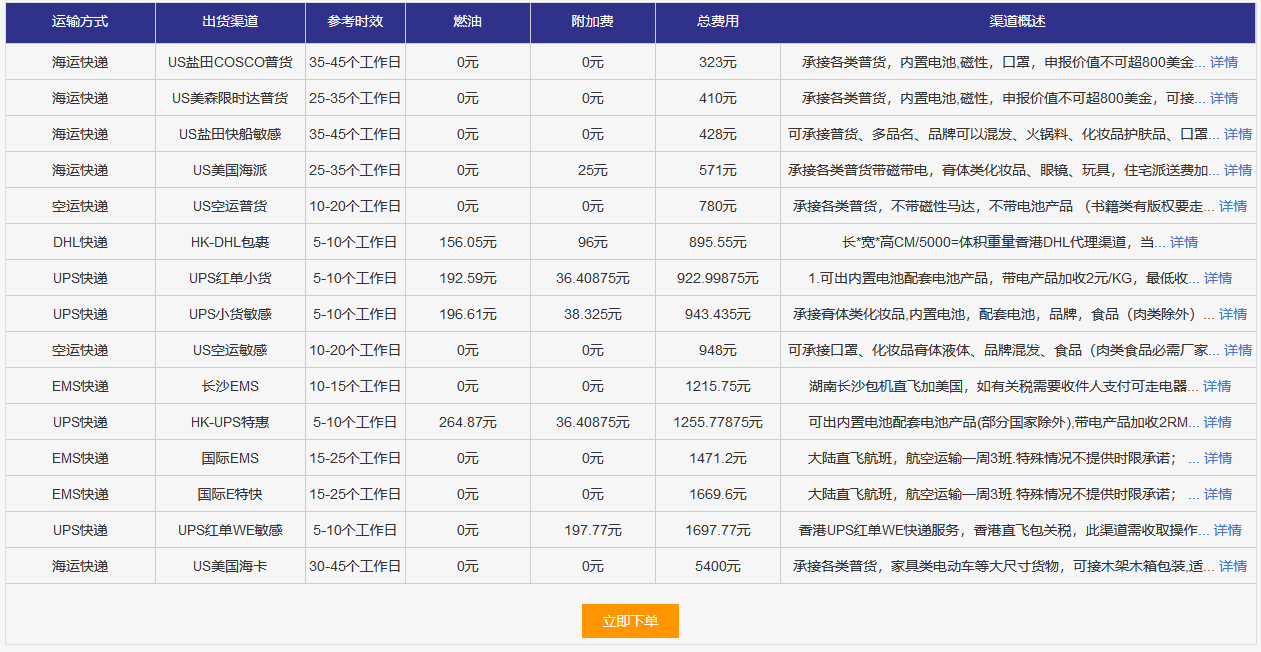This screenshot has height=652, width=1261.
Task: Open 详情 link for US空运普货 row
Action: pyautogui.click(x=1233, y=206)
